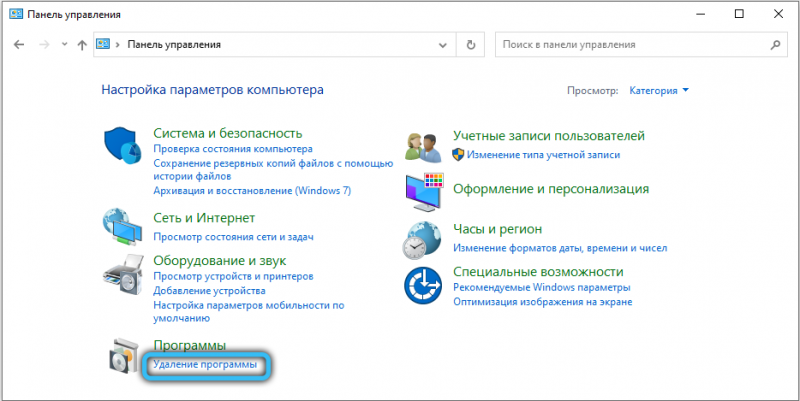Click Удаление программы link
800x401 pixels.
point(205,365)
